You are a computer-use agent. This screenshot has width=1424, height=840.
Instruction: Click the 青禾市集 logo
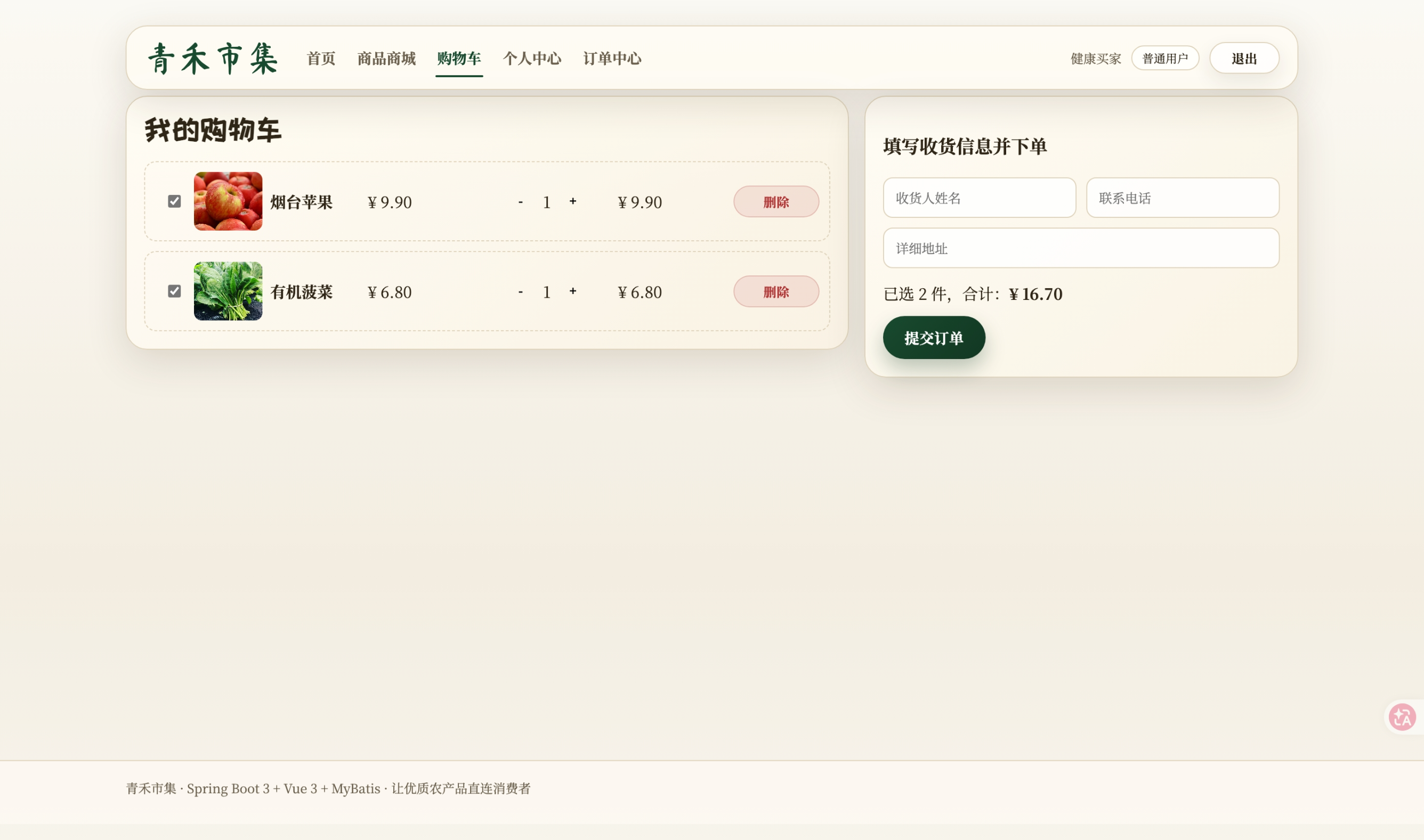click(x=213, y=58)
